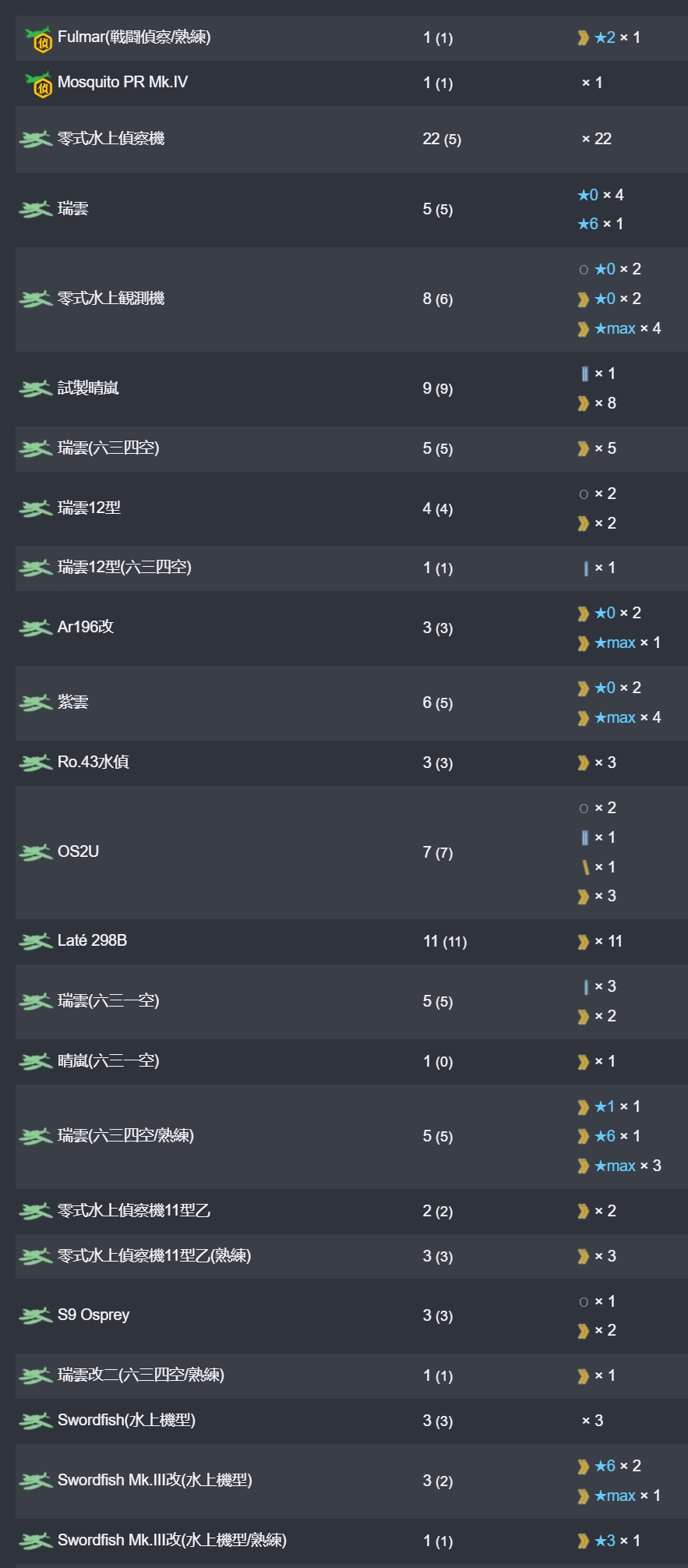Click the yellow slash proficiency icon for OS2U
Viewport: 688px width, 1568px height.
coord(586,867)
